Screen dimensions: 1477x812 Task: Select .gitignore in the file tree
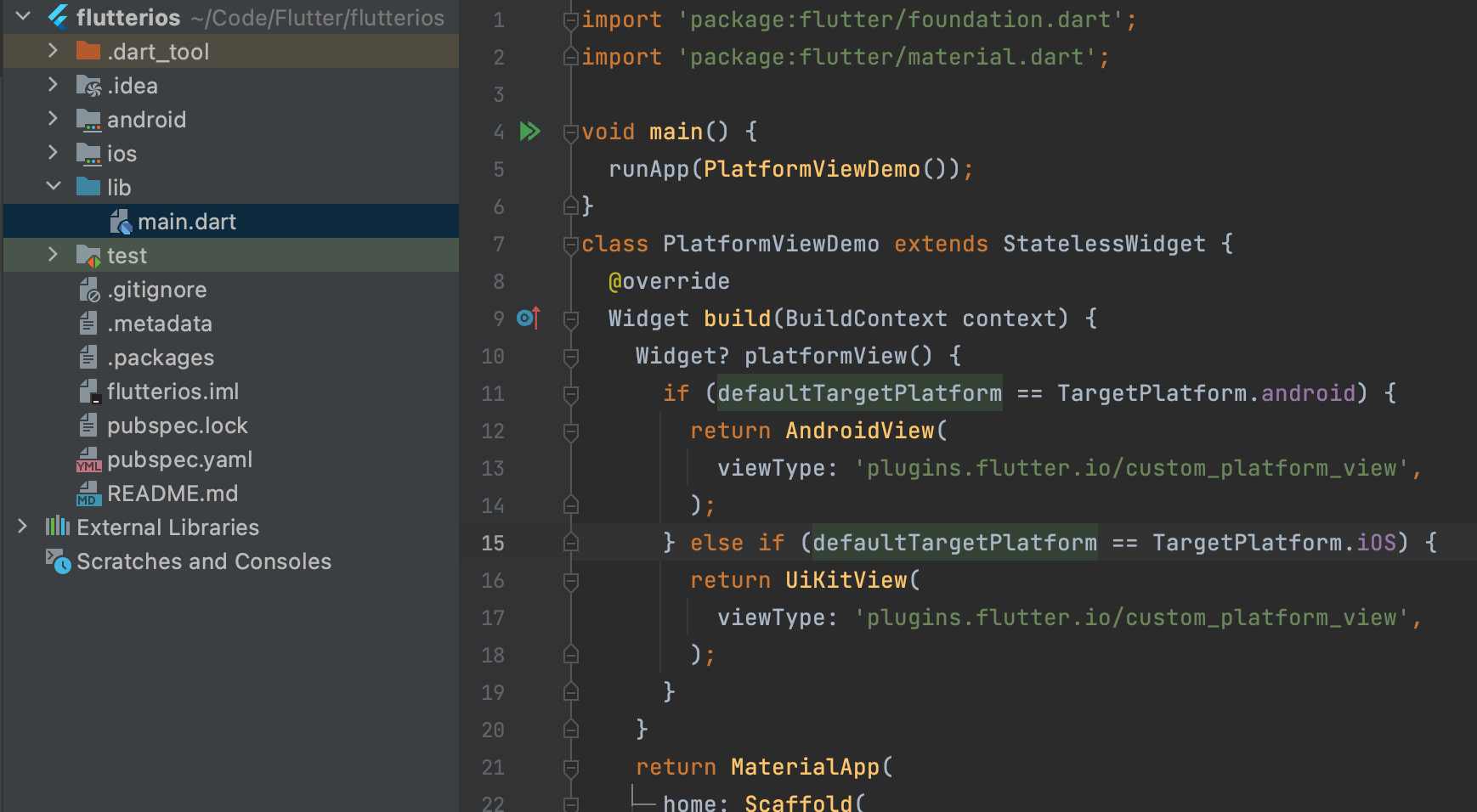tap(156, 290)
